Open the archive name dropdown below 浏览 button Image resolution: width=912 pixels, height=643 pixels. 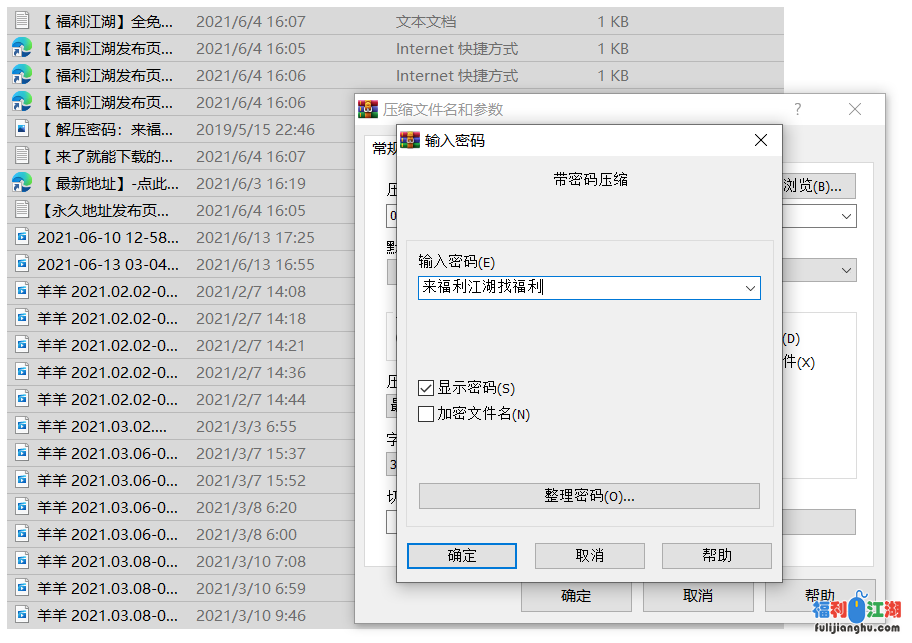pos(847,215)
